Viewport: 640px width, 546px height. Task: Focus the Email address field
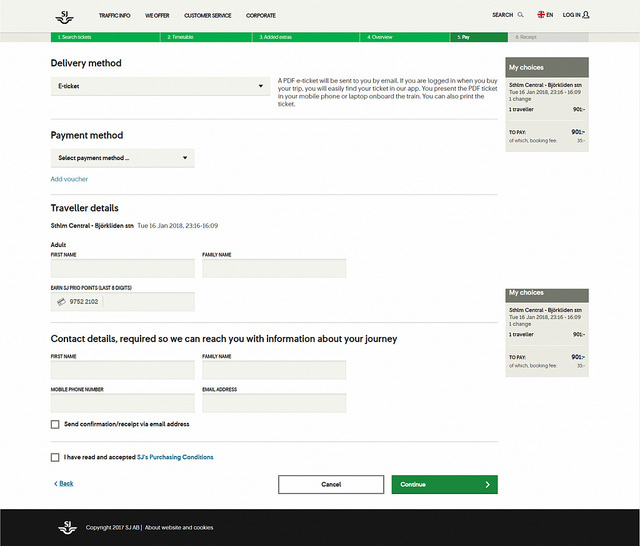pyautogui.click(x=274, y=403)
